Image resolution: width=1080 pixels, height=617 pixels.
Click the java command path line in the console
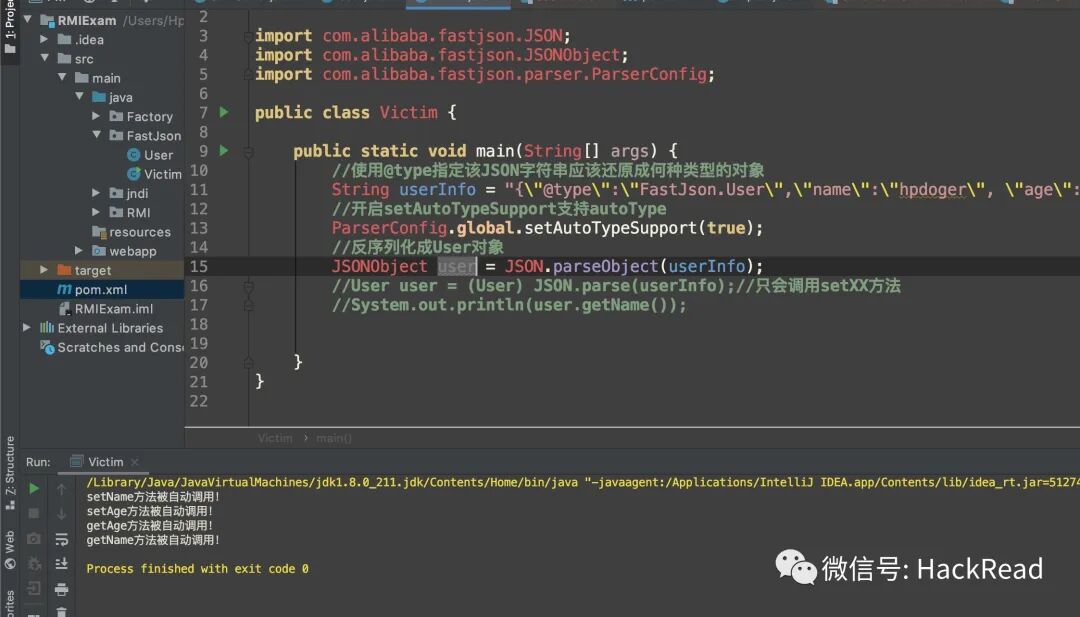[583, 482]
